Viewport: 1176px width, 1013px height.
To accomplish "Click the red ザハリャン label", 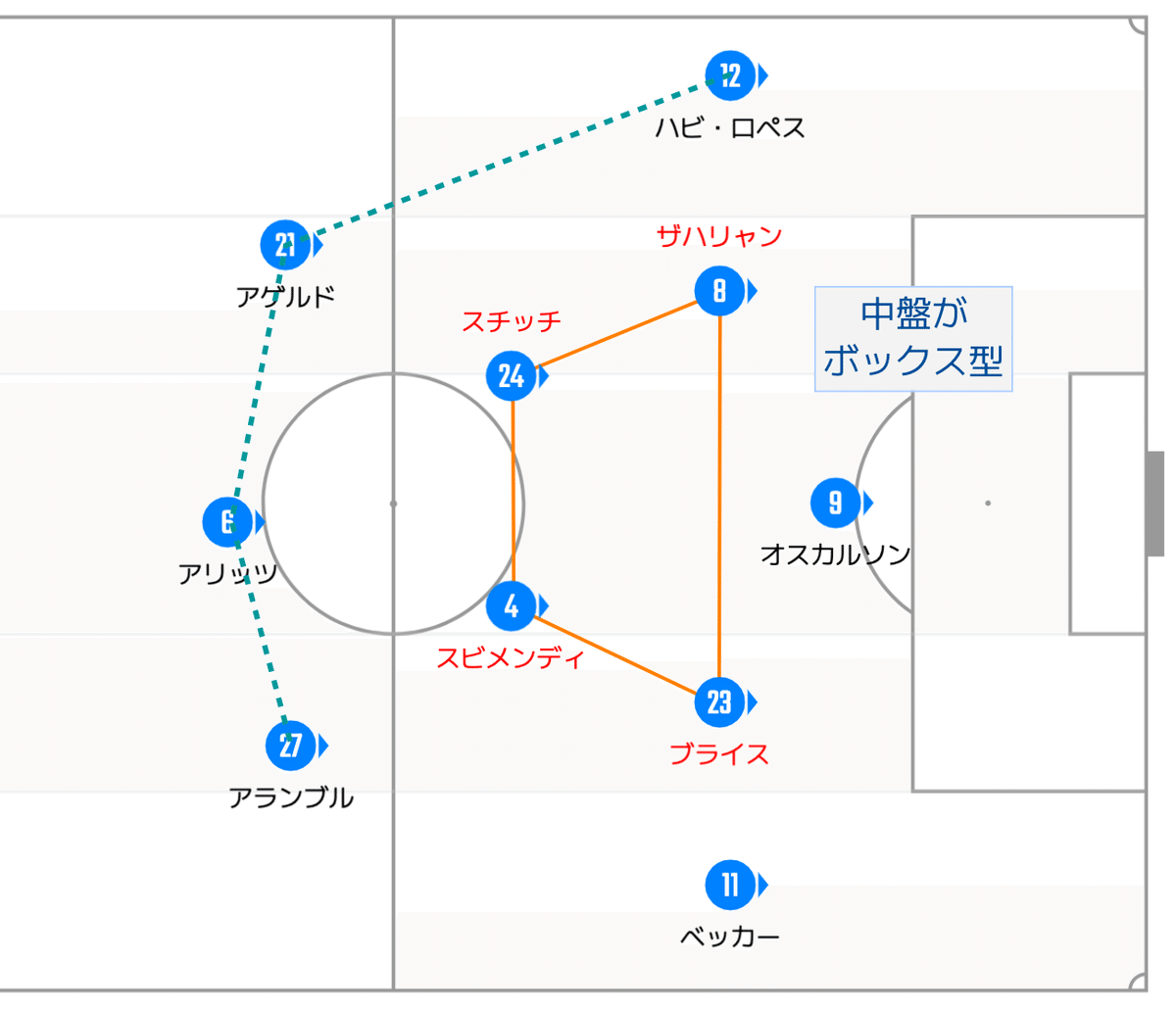I will [719, 236].
